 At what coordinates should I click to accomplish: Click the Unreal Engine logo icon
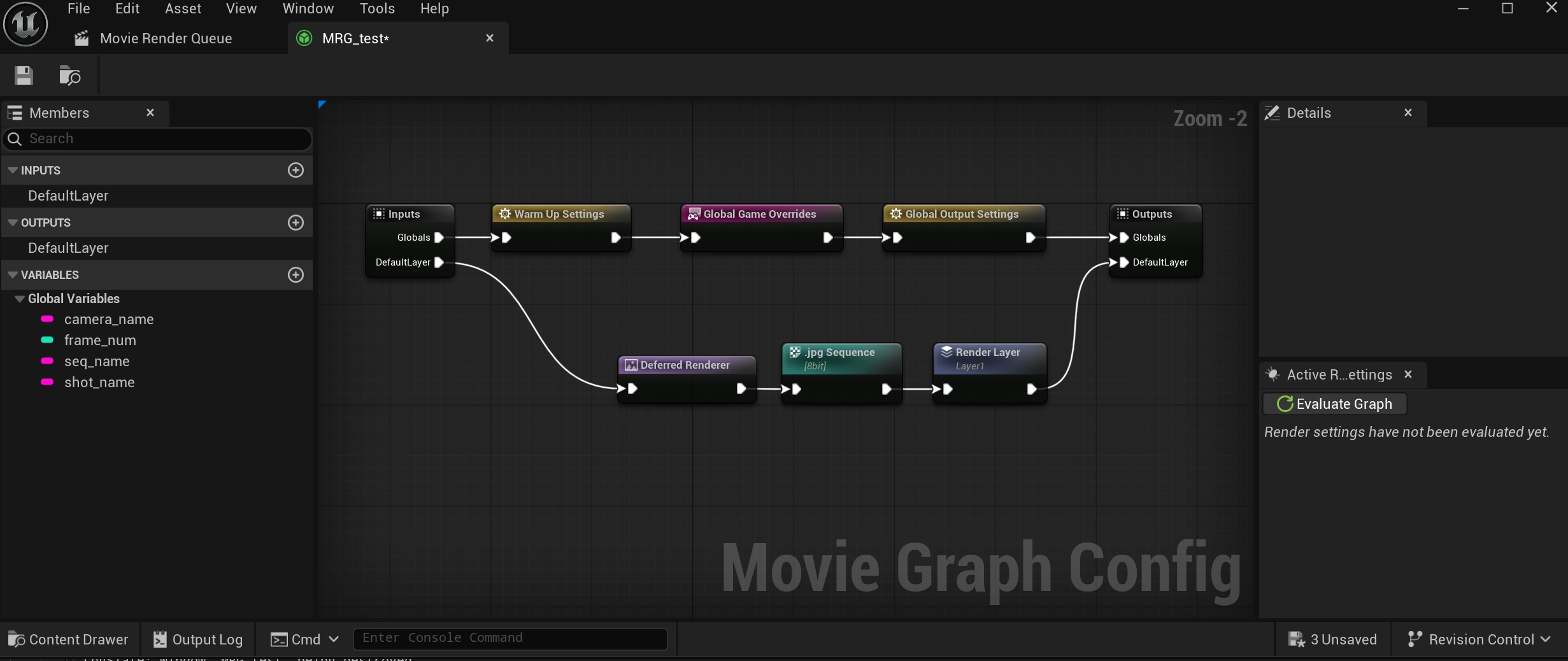click(25, 24)
